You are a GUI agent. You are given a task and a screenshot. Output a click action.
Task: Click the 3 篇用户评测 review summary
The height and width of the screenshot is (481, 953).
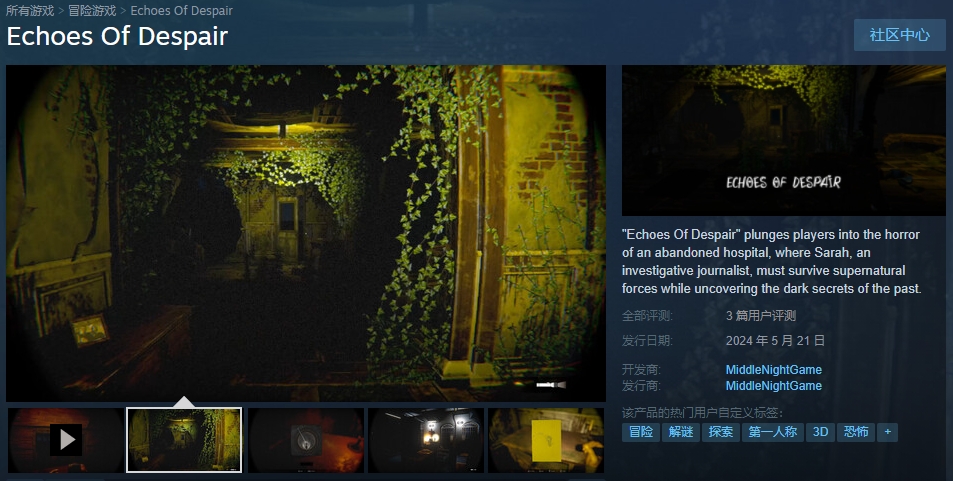pyautogui.click(x=761, y=316)
